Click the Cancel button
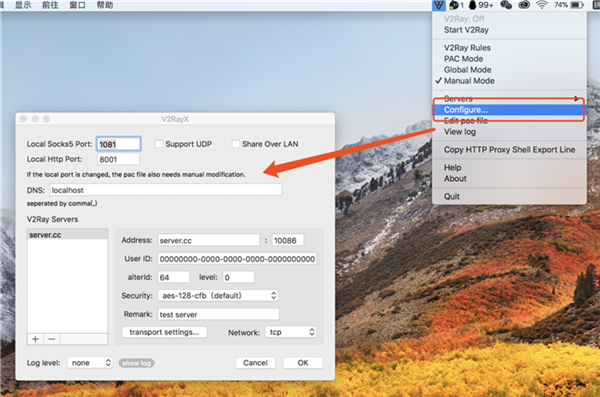 click(x=255, y=363)
